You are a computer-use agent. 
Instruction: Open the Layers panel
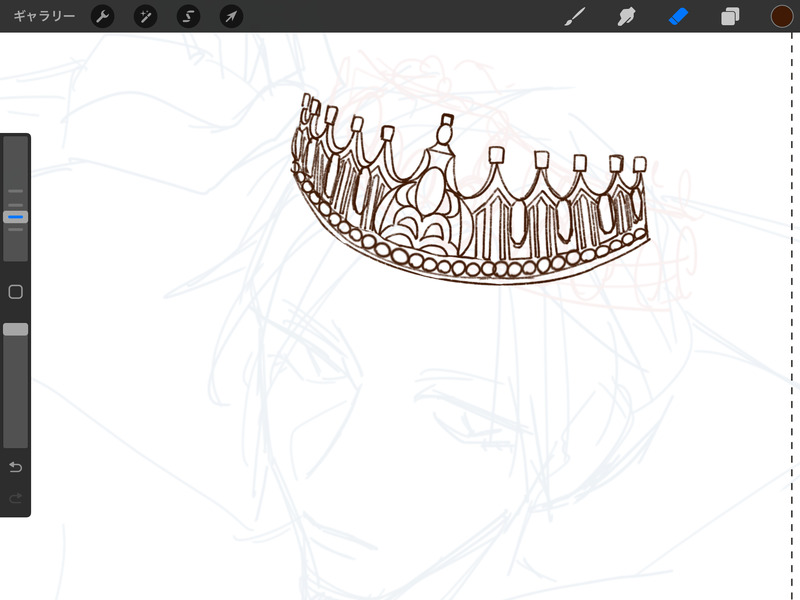[x=730, y=16]
